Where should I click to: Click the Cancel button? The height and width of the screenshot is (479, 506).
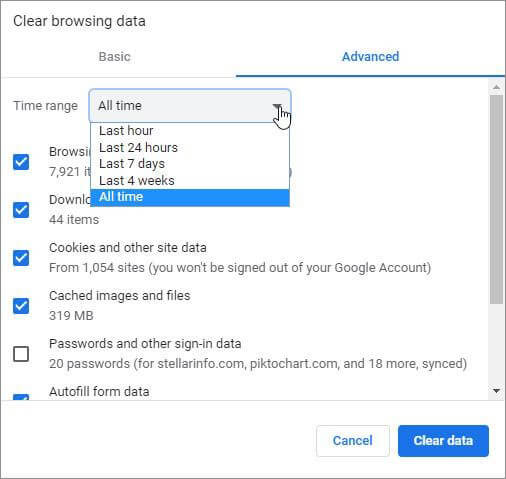pos(353,441)
